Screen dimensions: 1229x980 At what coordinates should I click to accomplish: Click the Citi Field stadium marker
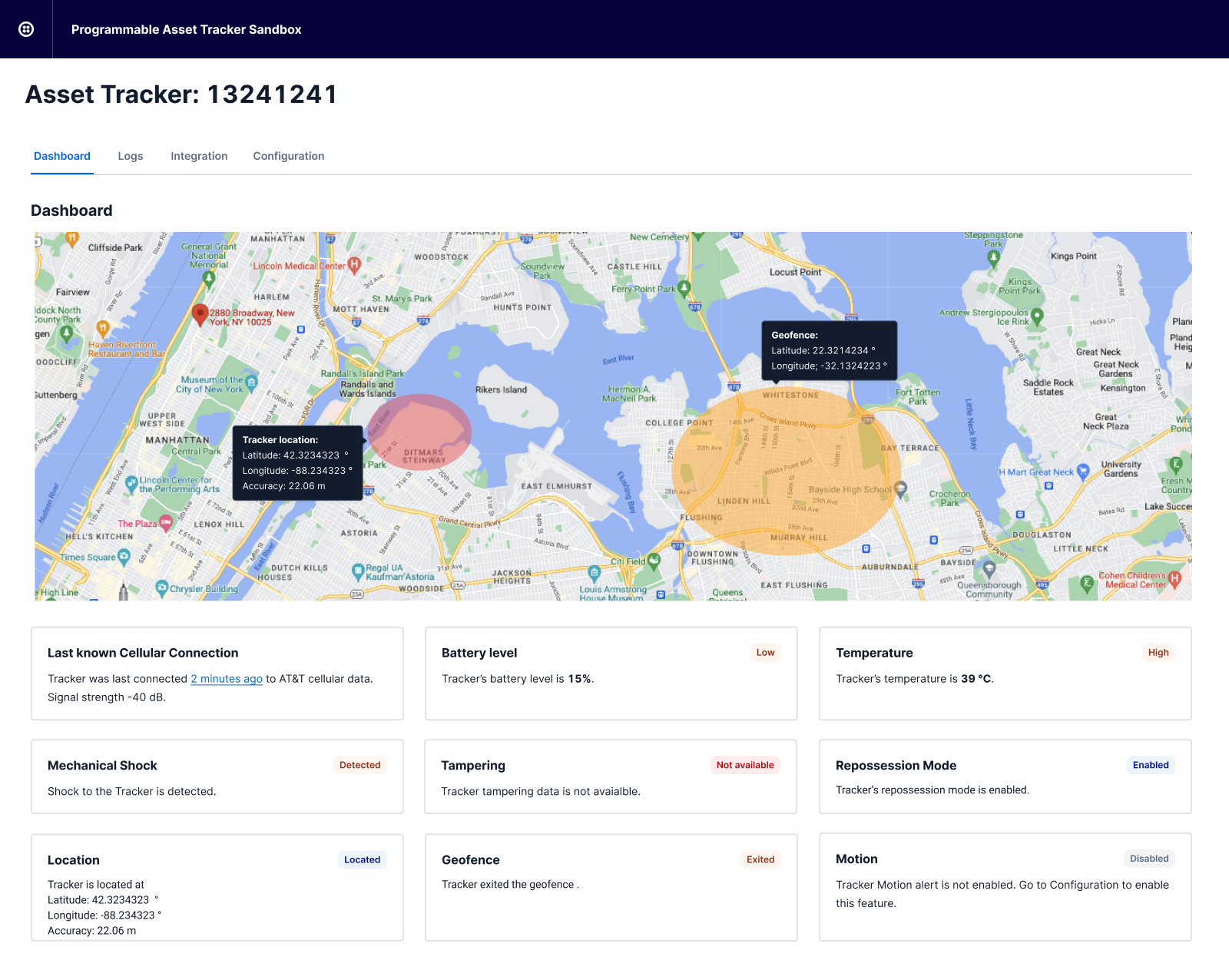[x=654, y=561]
